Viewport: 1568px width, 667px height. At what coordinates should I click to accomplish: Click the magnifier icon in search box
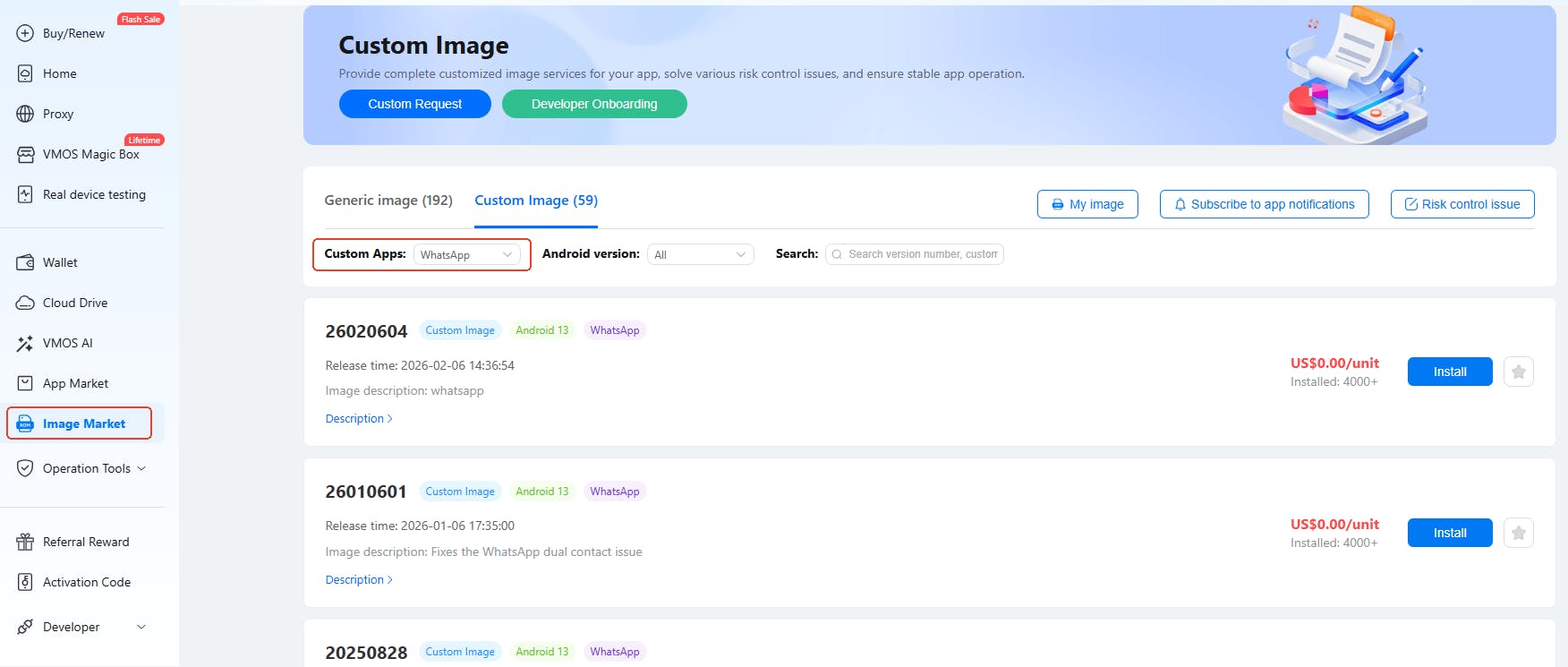pos(837,254)
